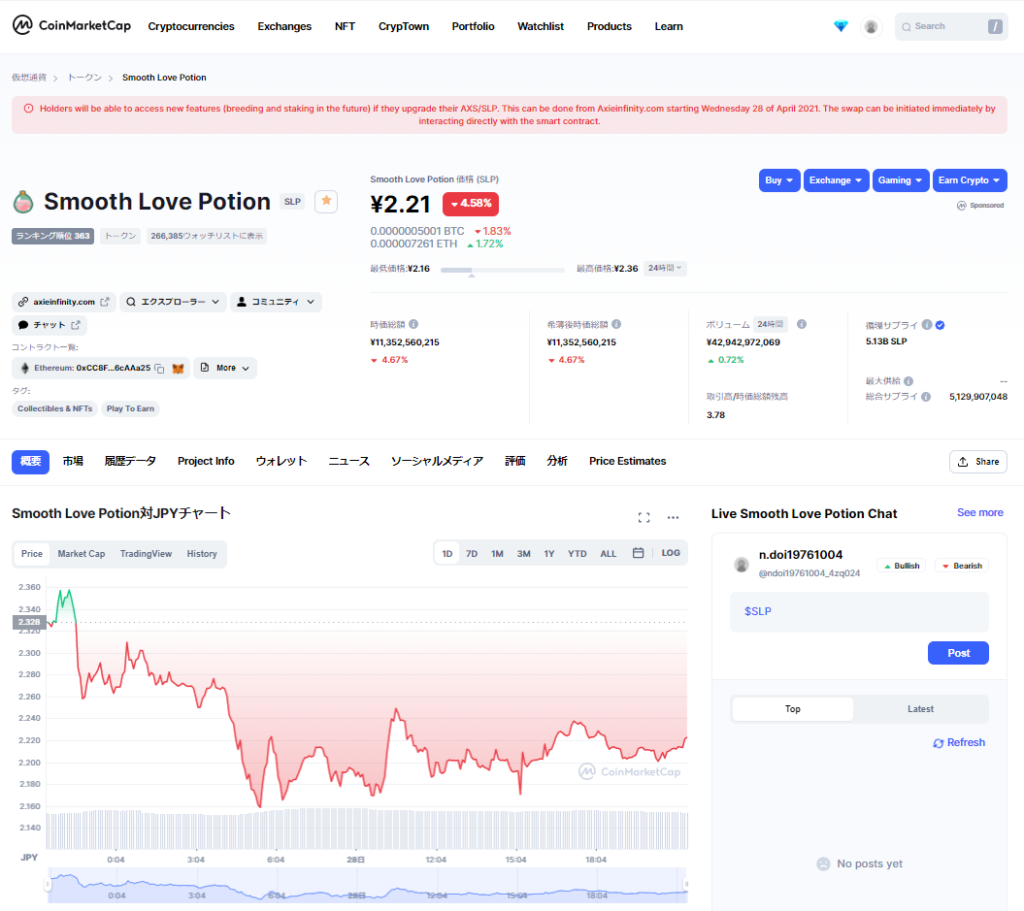This screenshot has width=1024, height=911.
Task: Switch chart range to 1Y
Action: point(549,554)
